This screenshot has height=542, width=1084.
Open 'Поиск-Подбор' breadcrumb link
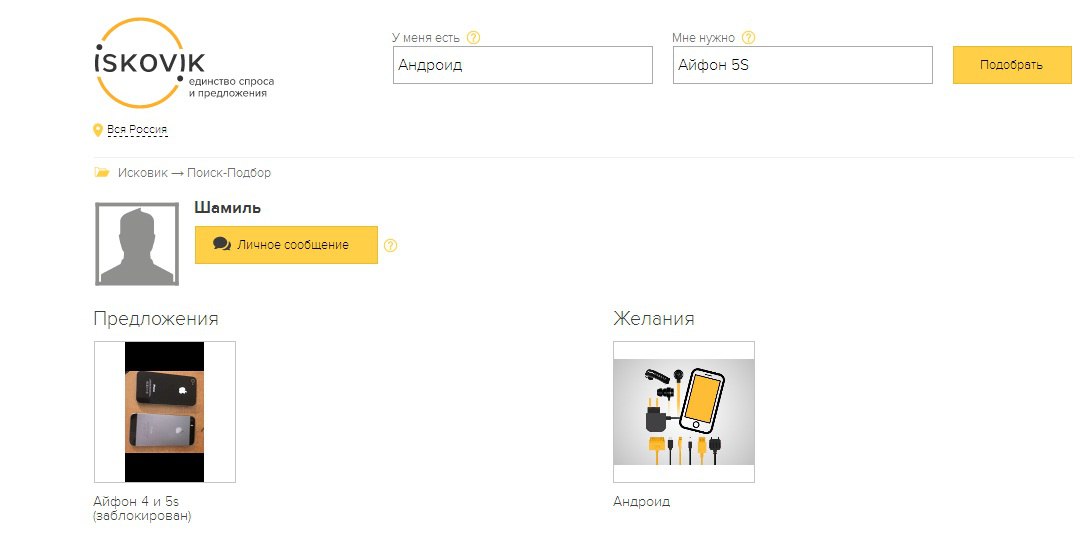pos(229,173)
